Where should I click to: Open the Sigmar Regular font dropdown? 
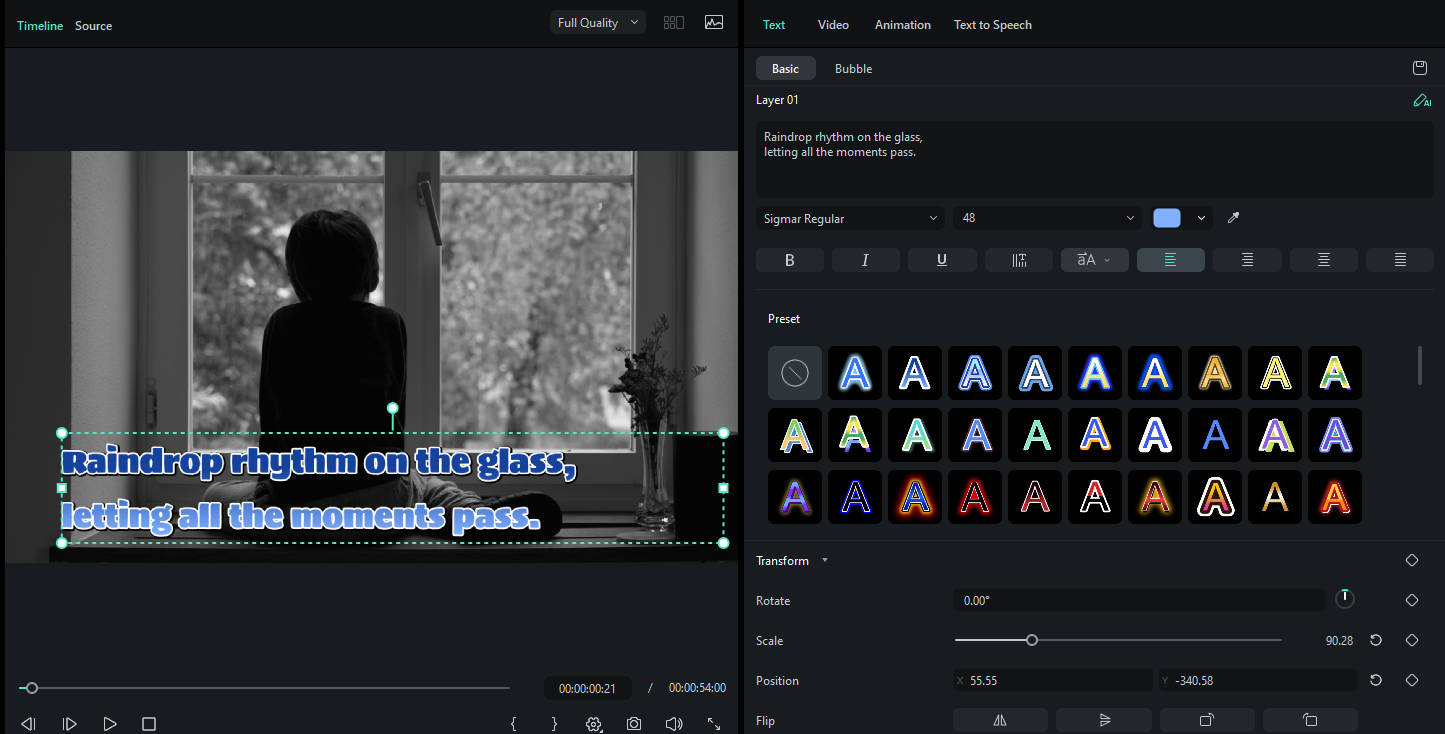(848, 217)
